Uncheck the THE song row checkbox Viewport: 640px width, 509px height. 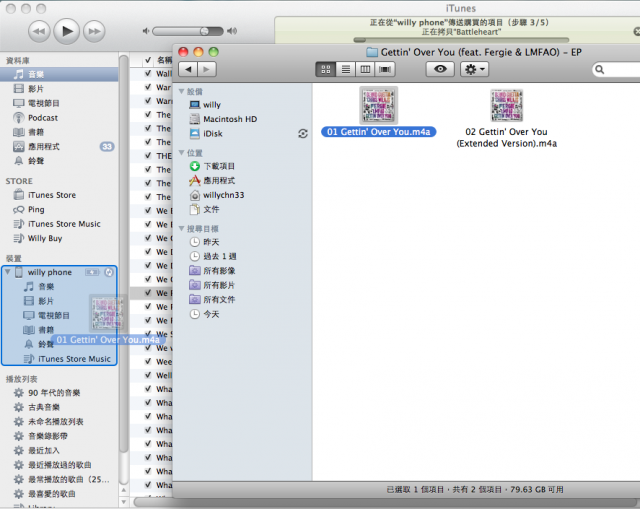[148, 156]
